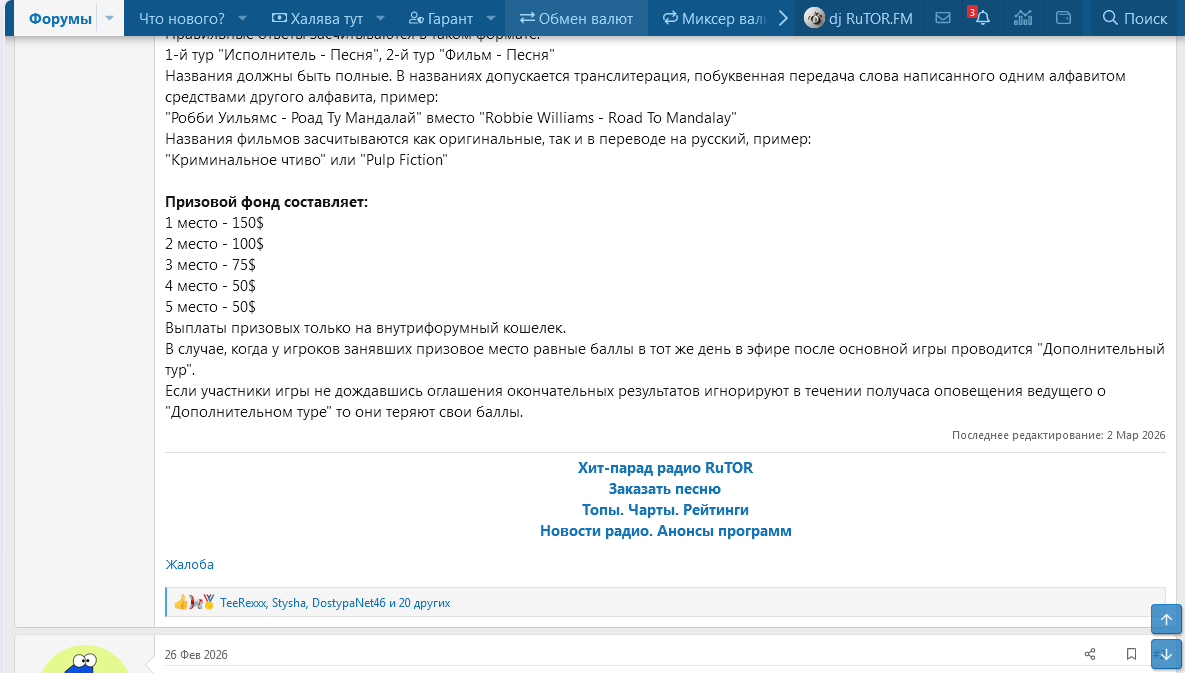Screen dimensions: 1185x673
Task: Bookmark the post dated 26 Фев 2026
Action: (x=1131, y=654)
